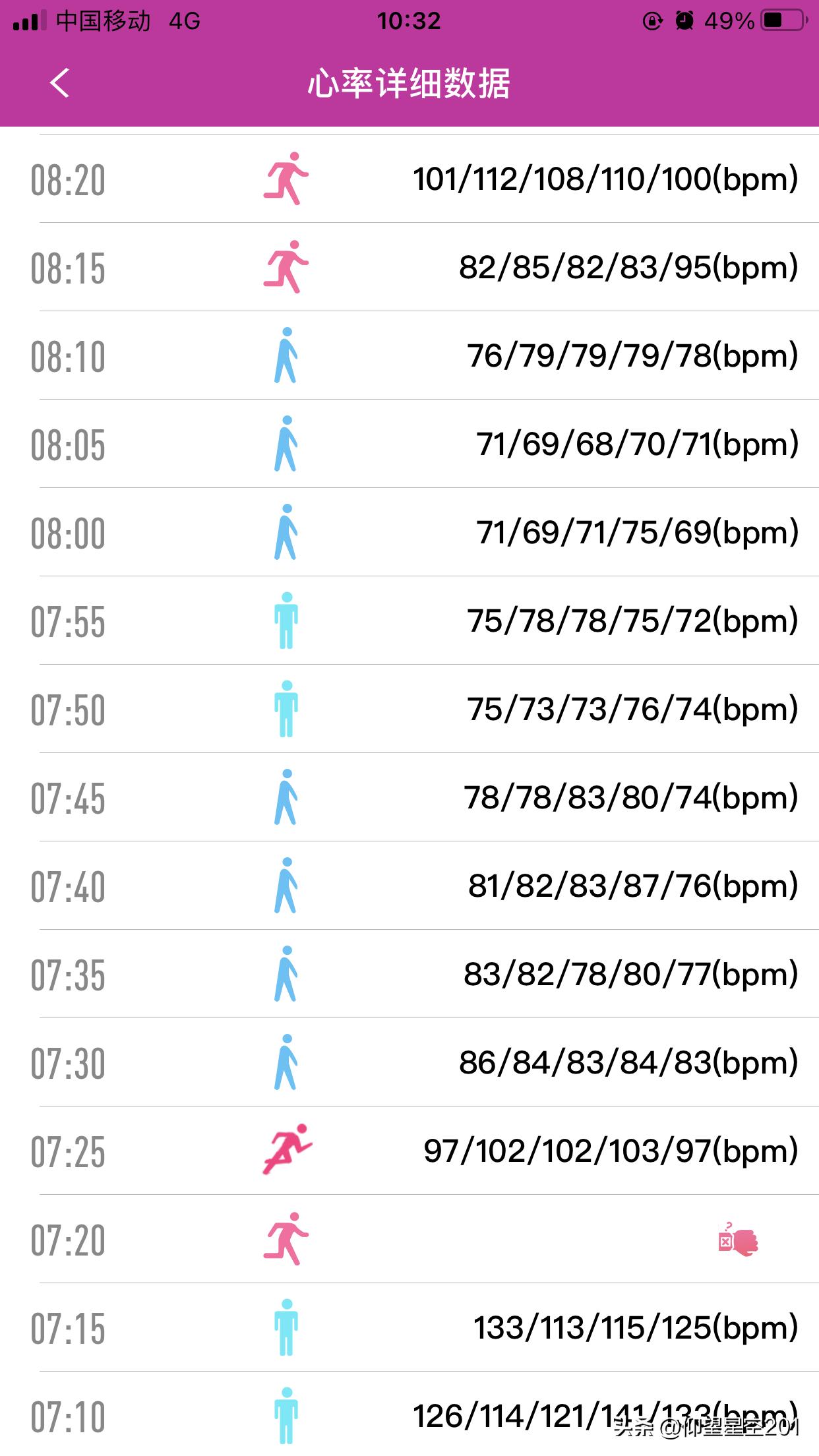
Task: Tap the 78/78/83/80/74 bpm reading
Action: coord(631,797)
